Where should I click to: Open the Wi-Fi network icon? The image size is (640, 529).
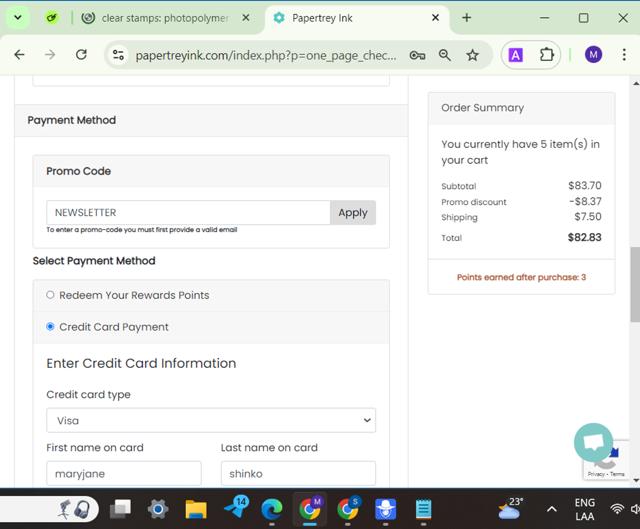tap(617, 509)
